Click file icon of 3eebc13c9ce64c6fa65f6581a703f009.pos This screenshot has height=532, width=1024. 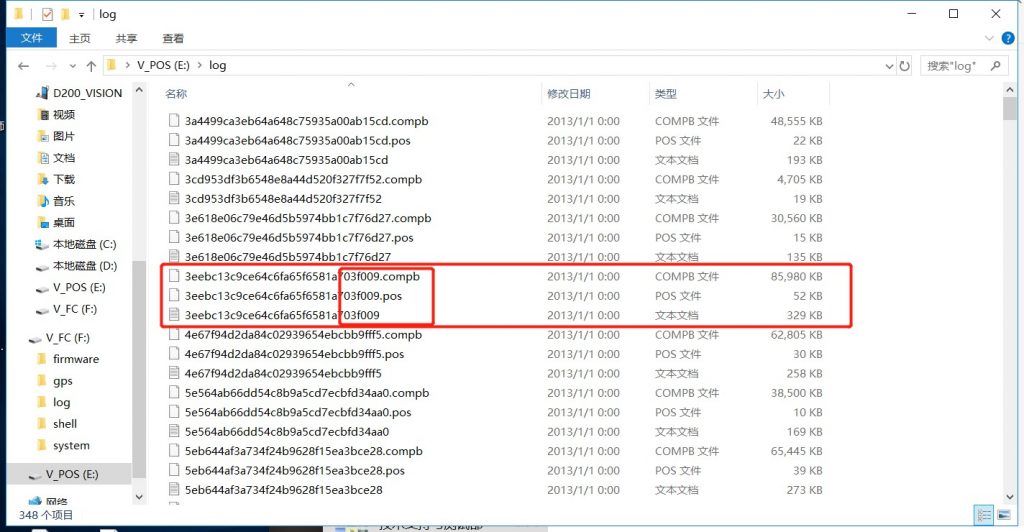pos(174,296)
